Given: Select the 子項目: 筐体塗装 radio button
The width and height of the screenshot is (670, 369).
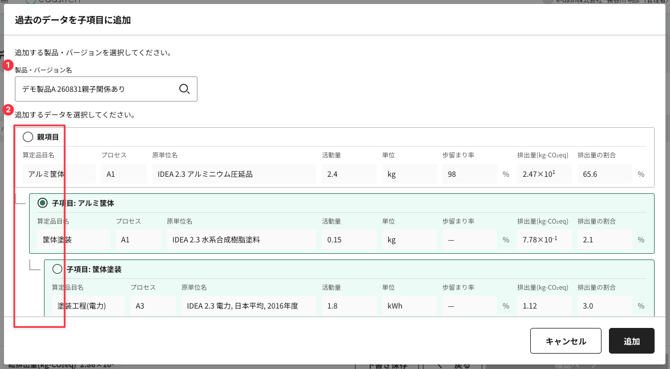Looking at the screenshot, I should 57,269.
